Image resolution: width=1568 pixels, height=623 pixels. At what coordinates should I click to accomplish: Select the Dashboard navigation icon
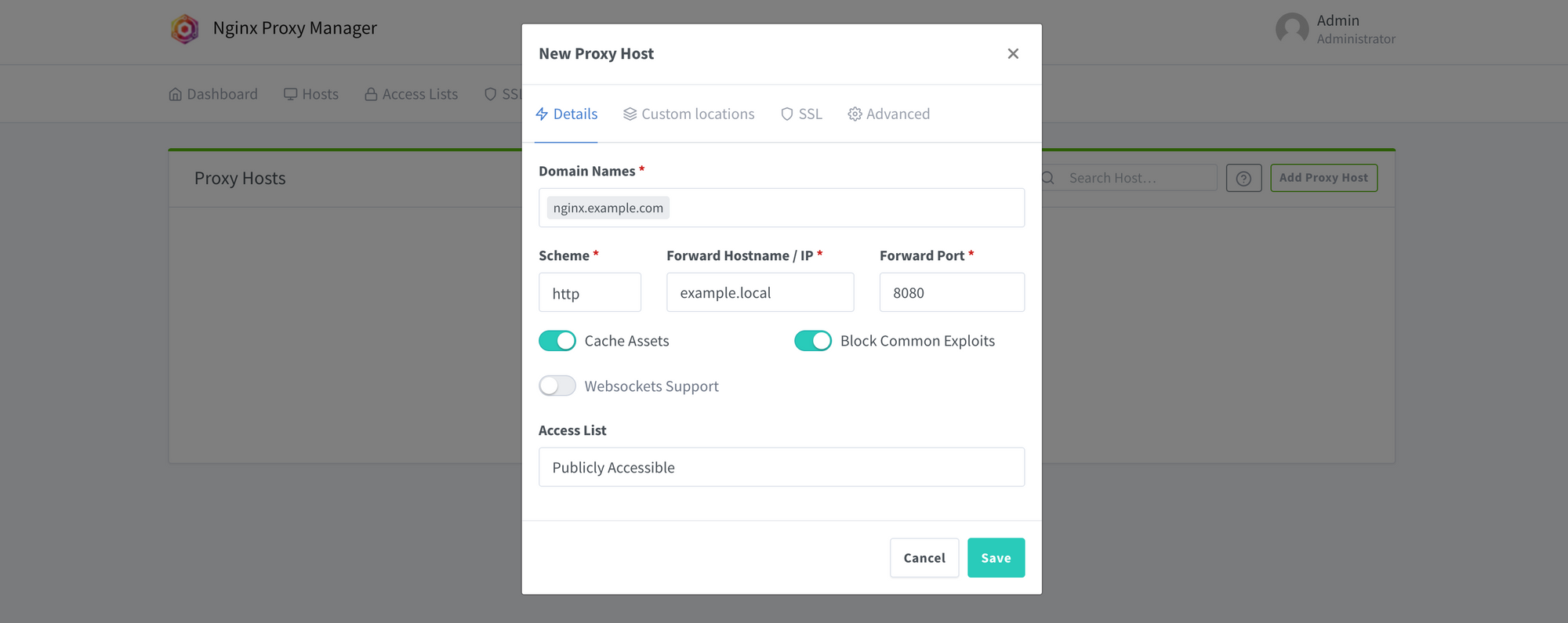176,93
